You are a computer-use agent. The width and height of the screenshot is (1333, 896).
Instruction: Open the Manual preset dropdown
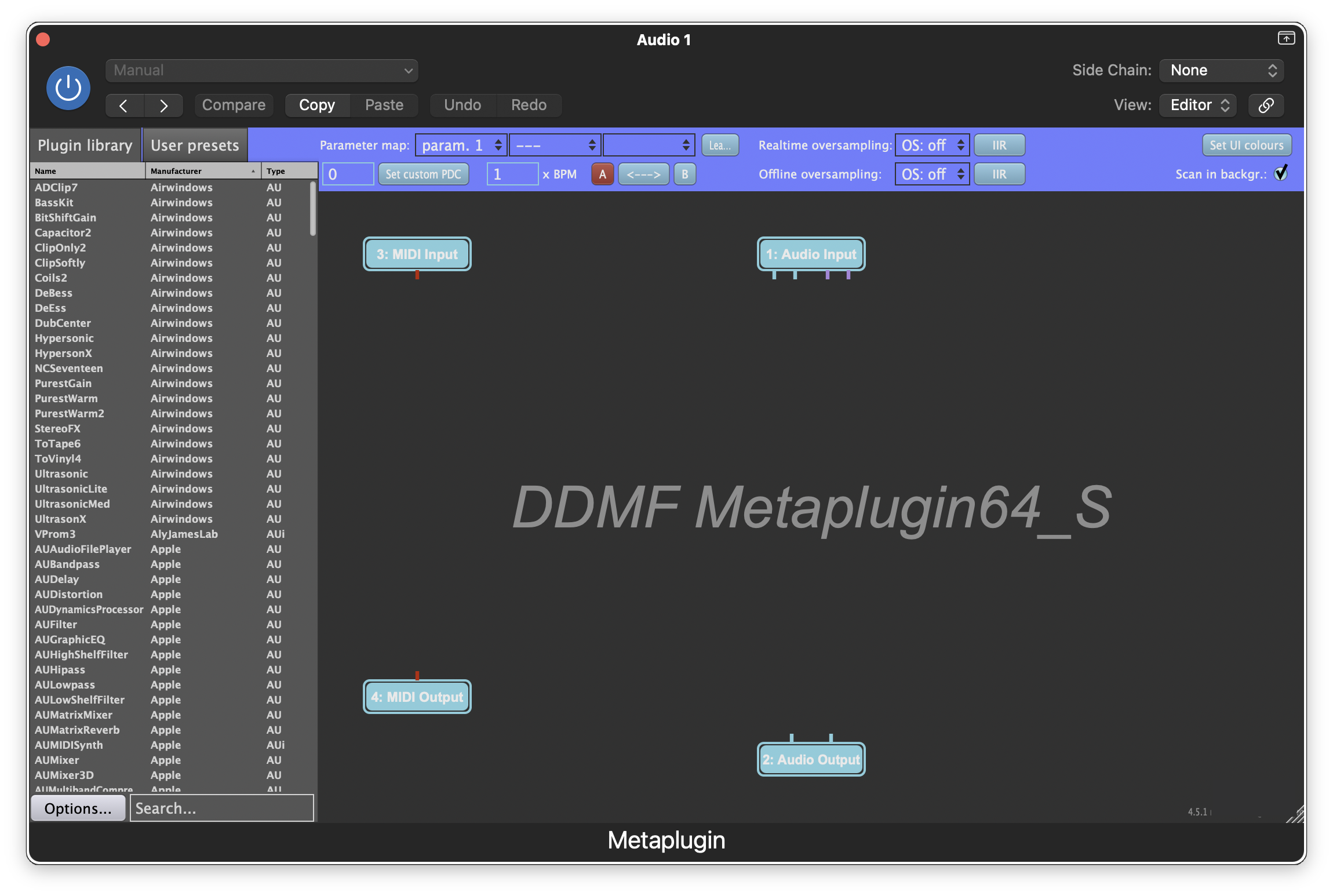(x=262, y=71)
